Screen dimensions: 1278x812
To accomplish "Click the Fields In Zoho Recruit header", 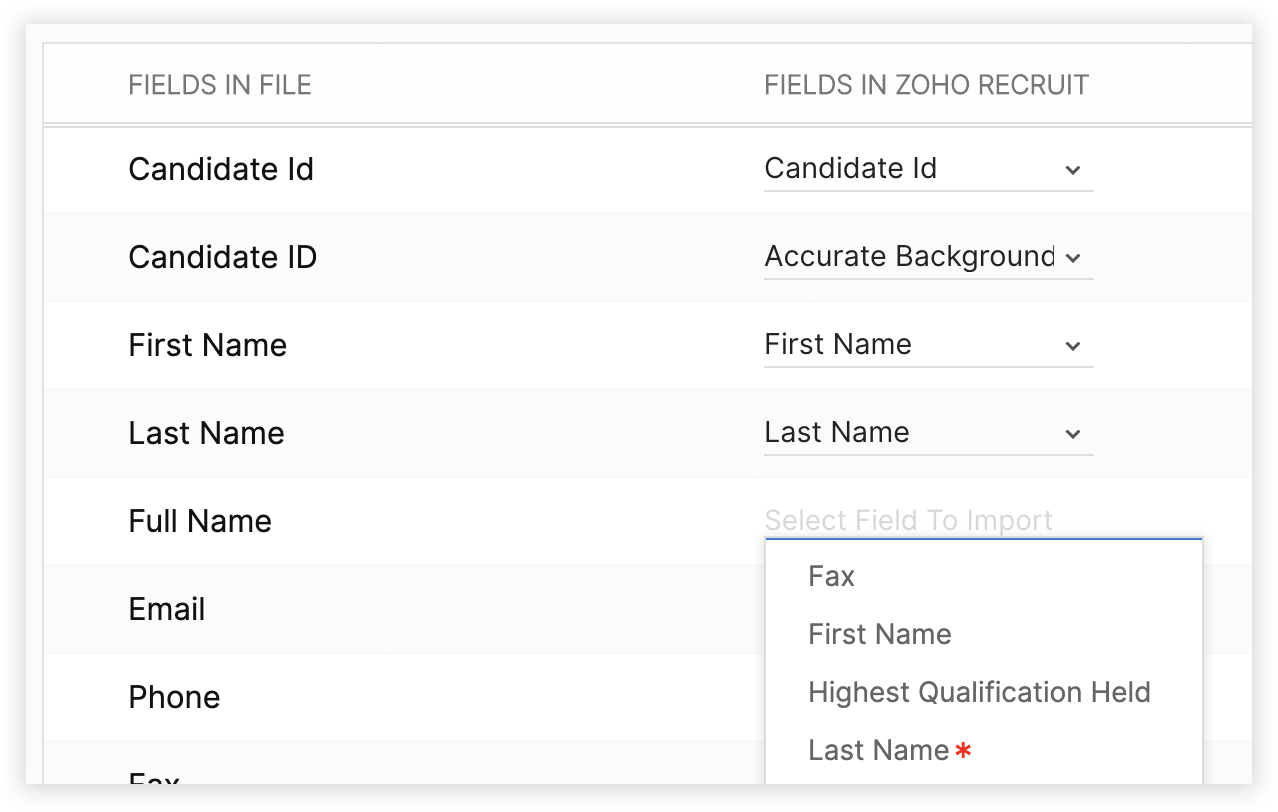I will click(926, 85).
